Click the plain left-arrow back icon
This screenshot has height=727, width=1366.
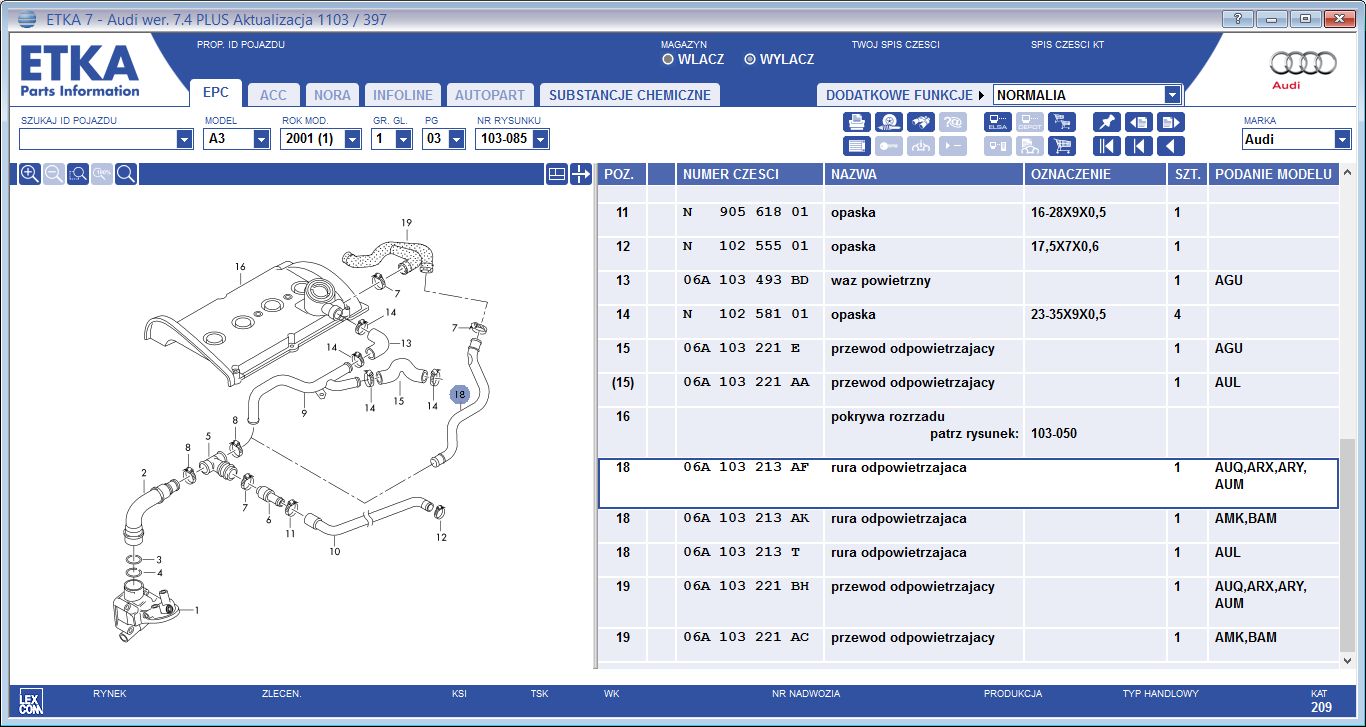[1170, 146]
